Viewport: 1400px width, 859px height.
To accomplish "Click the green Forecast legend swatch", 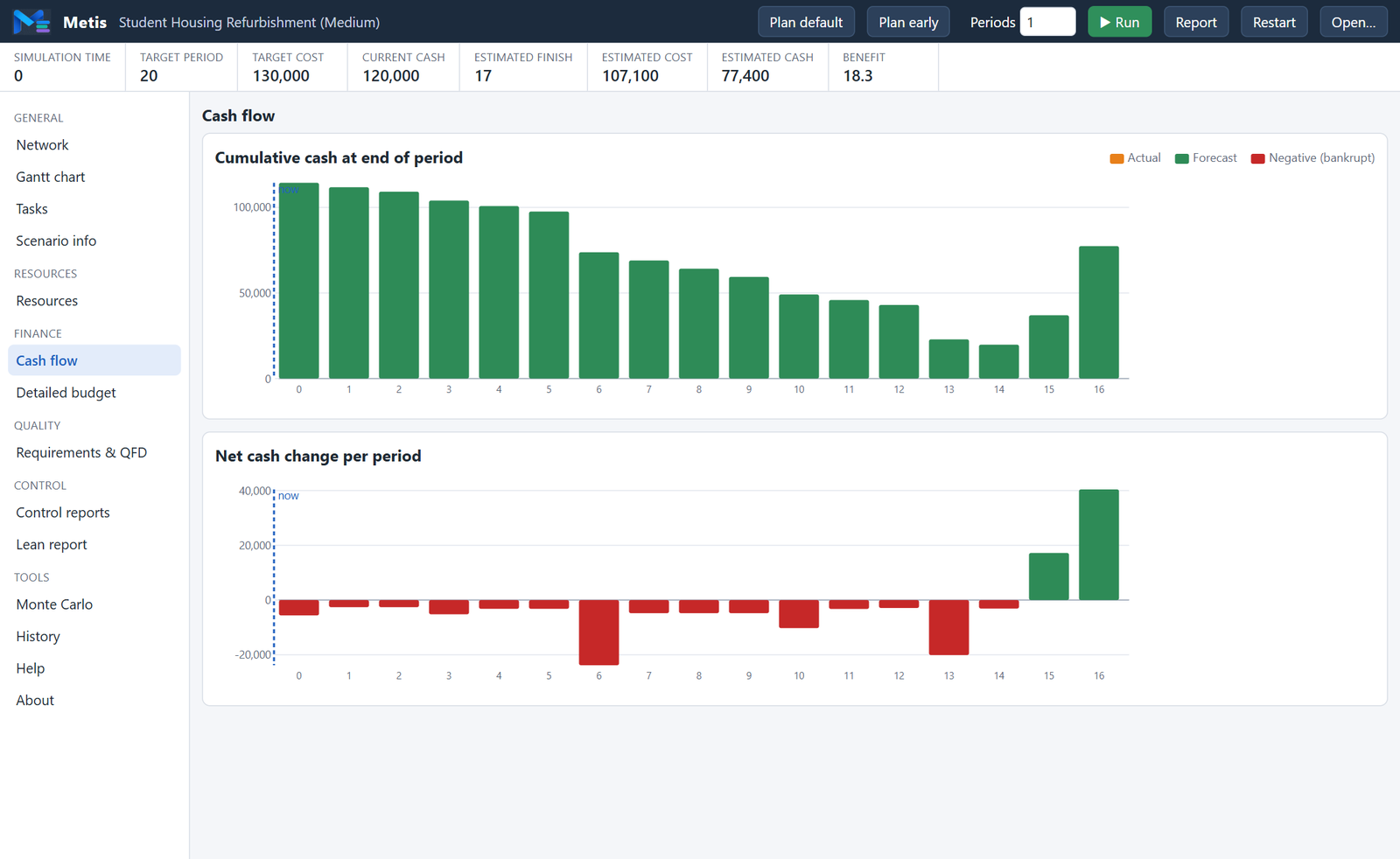I will pyautogui.click(x=1182, y=158).
